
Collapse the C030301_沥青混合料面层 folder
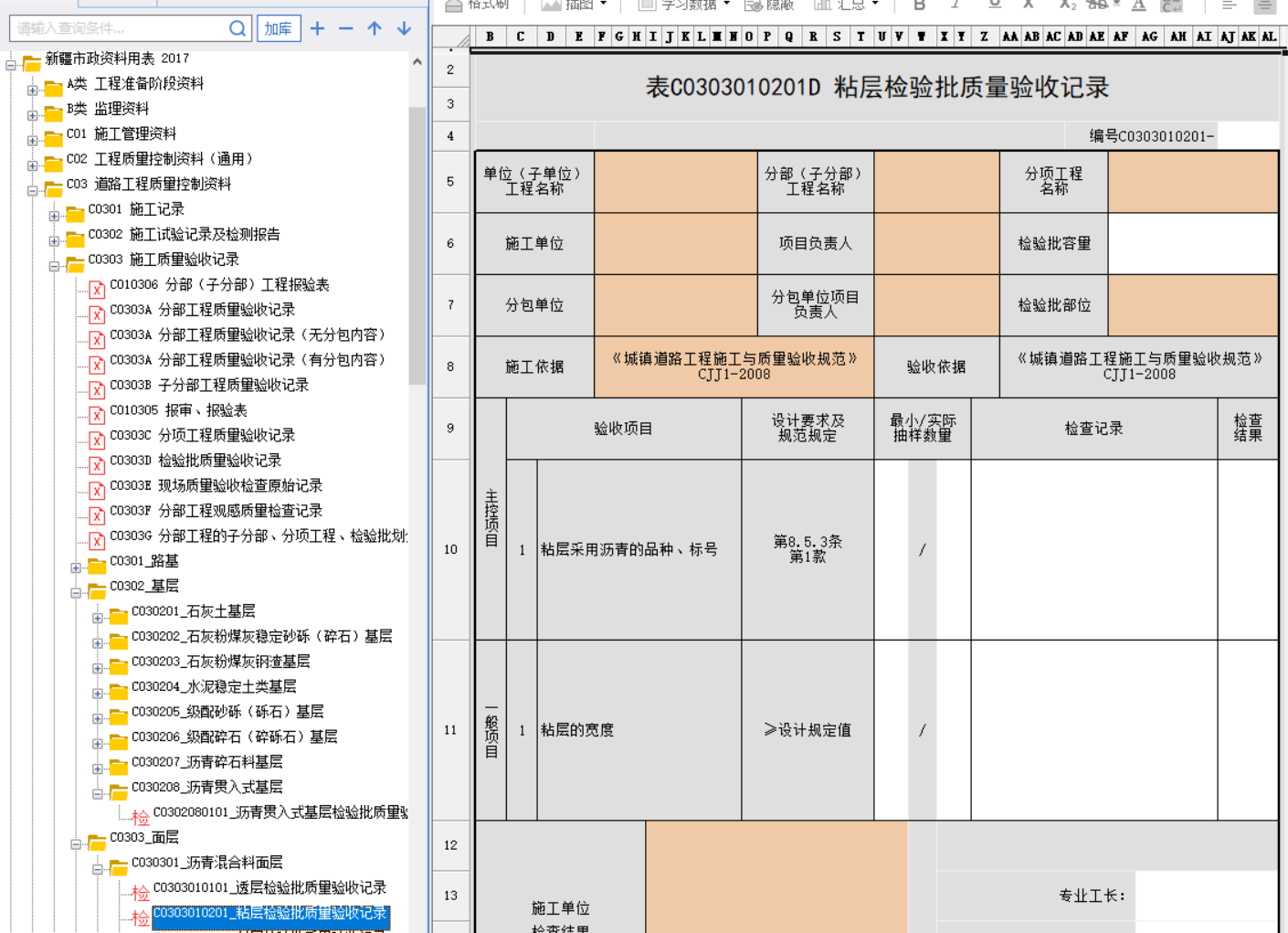coord(98,869)
